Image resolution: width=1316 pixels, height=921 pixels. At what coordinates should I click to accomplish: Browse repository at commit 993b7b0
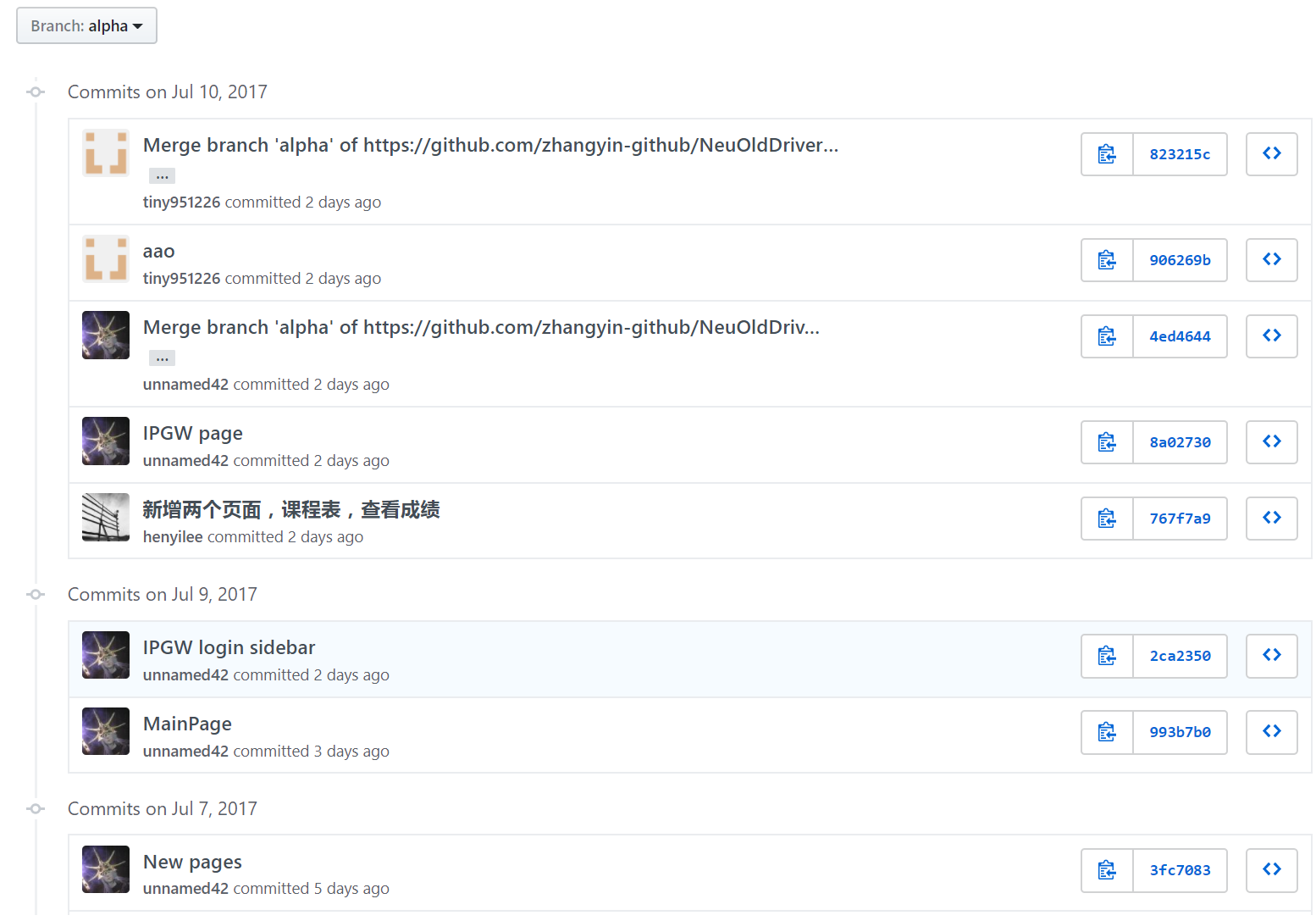1272,732
